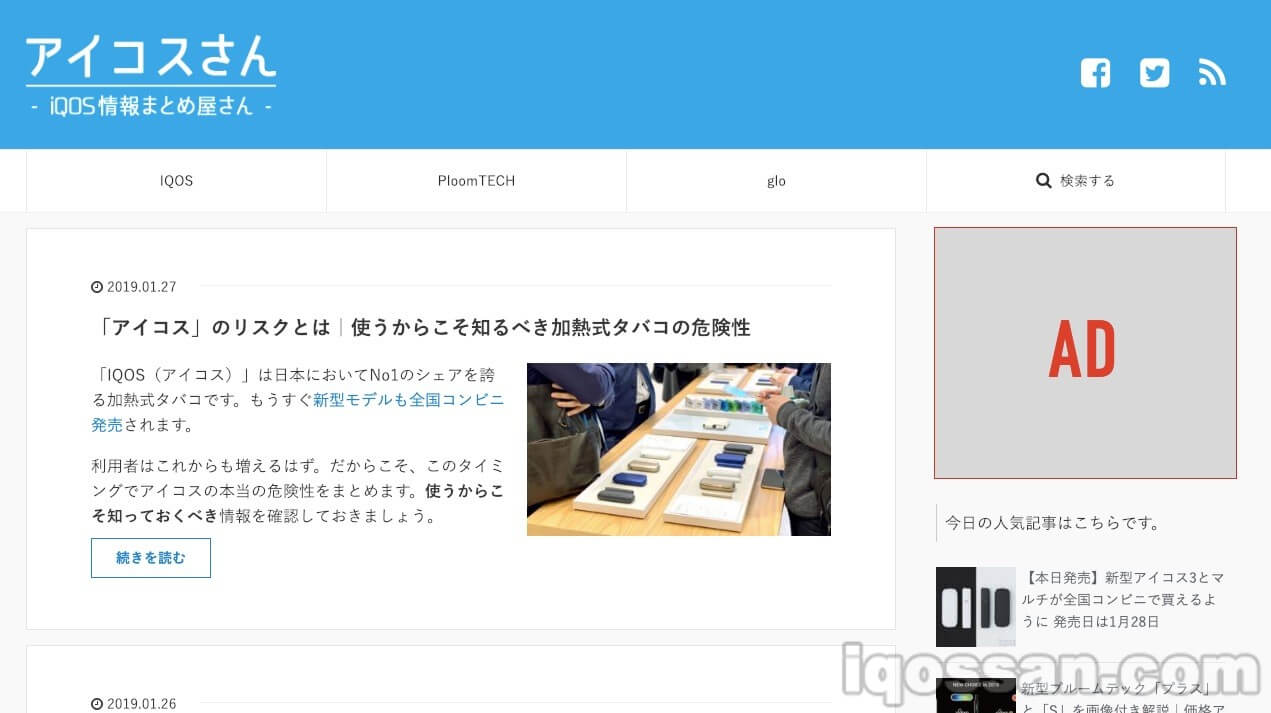The height and width of the screenshot is (713, 1271).
Task: Click the 2019.01.26 post date
Action: click(141, 703)
